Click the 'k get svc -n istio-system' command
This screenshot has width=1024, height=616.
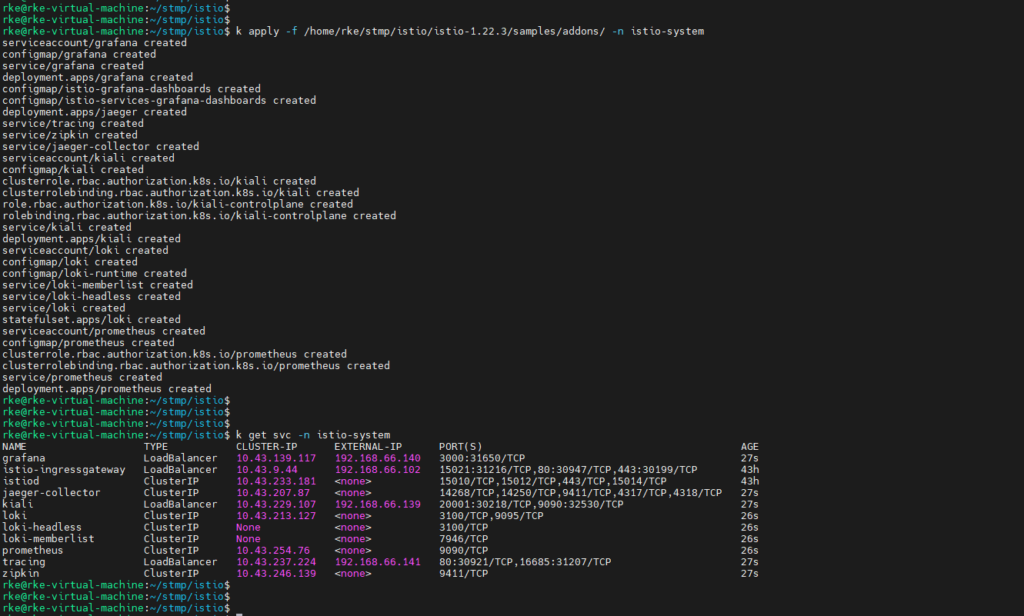point(313,435)
